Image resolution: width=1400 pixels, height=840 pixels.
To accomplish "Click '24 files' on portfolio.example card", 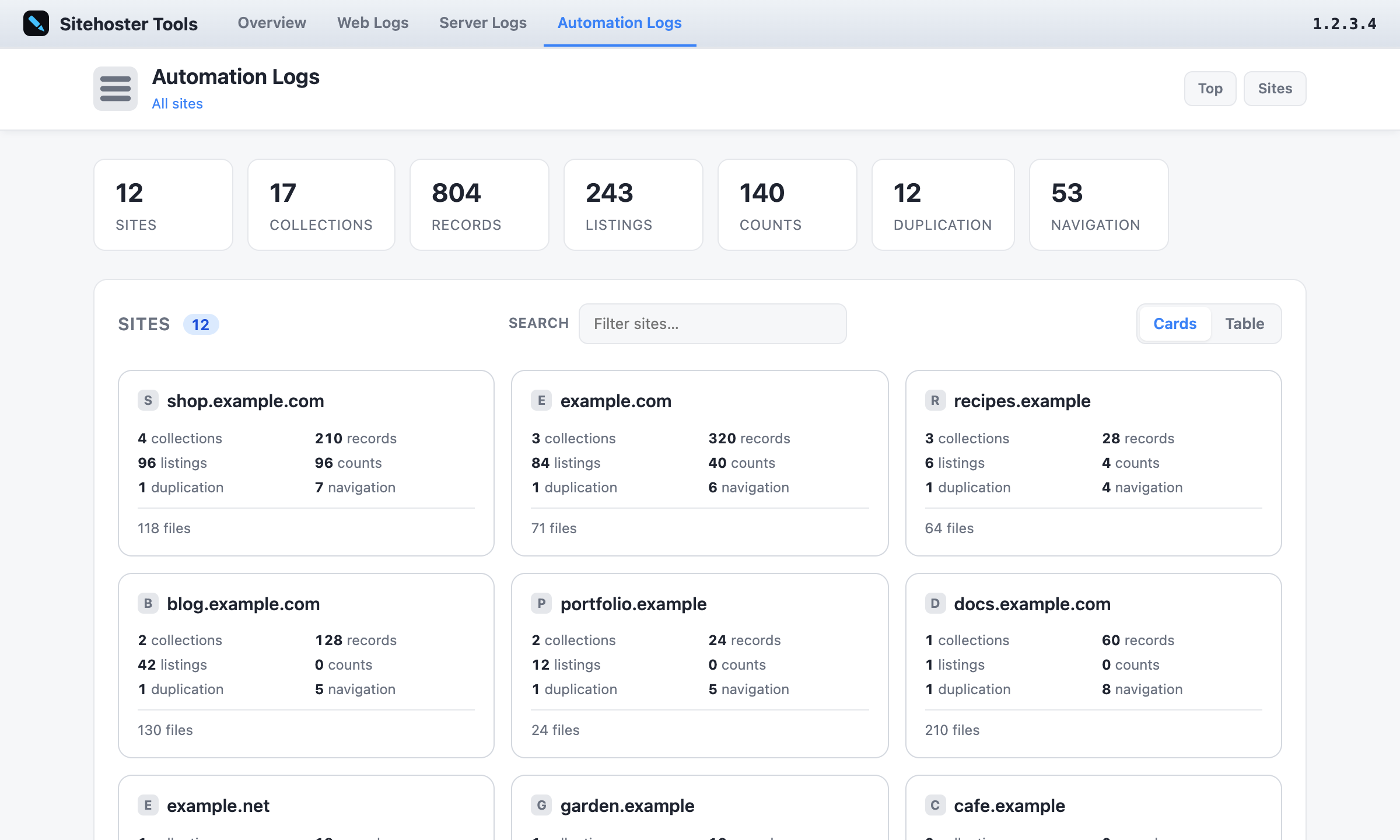I will tap(555, 730).
